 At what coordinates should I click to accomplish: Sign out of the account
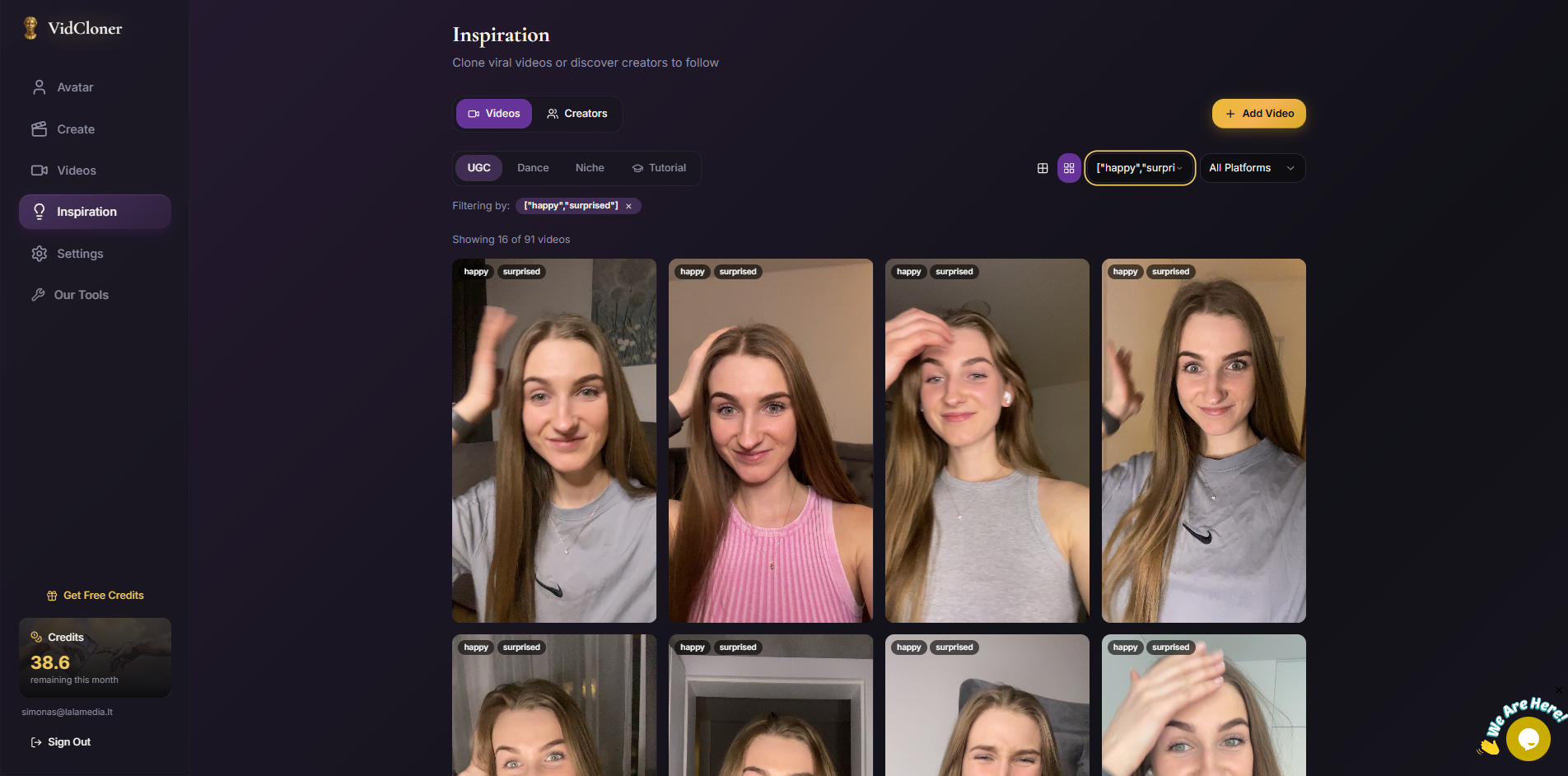tap(60, 741)
